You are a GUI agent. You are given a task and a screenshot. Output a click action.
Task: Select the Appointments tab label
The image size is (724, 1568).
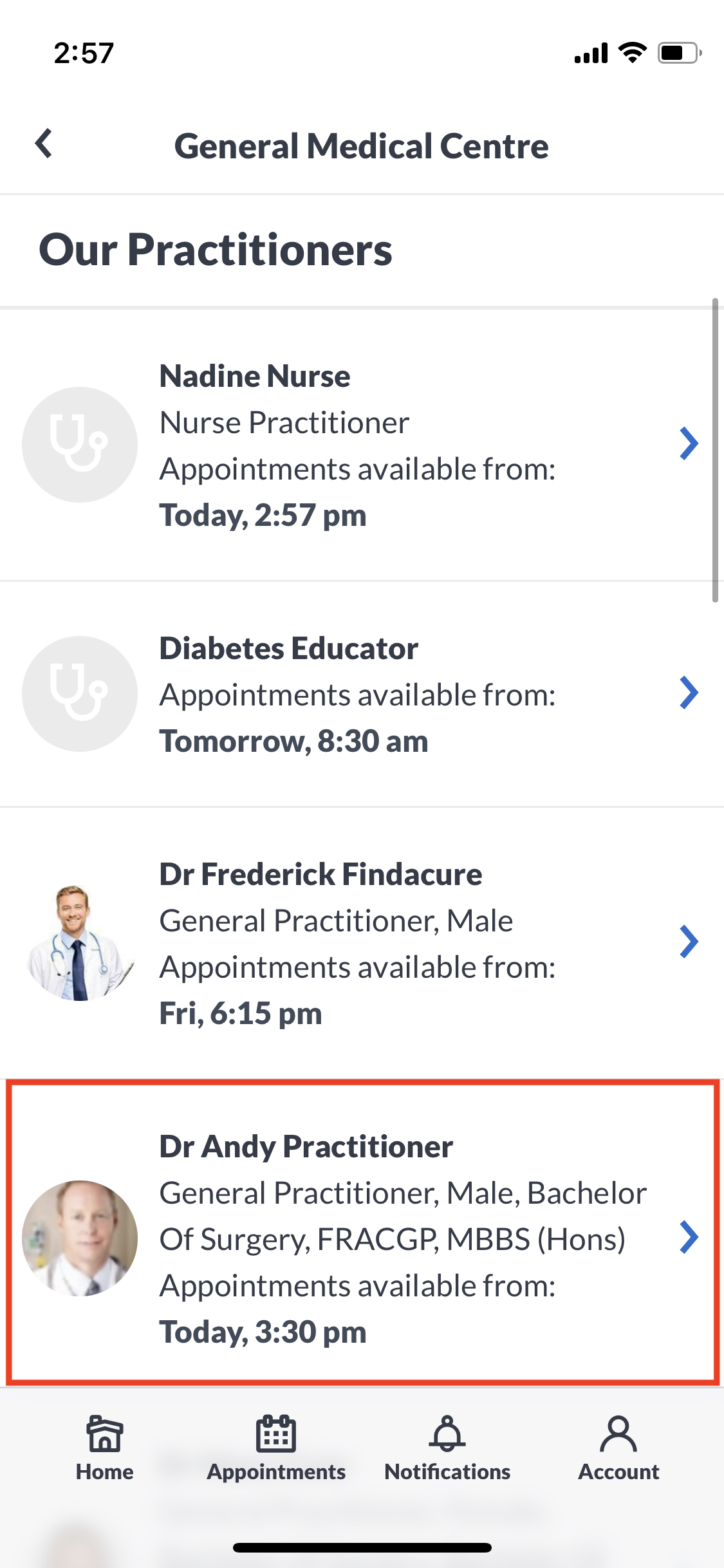click(276, 1472)
